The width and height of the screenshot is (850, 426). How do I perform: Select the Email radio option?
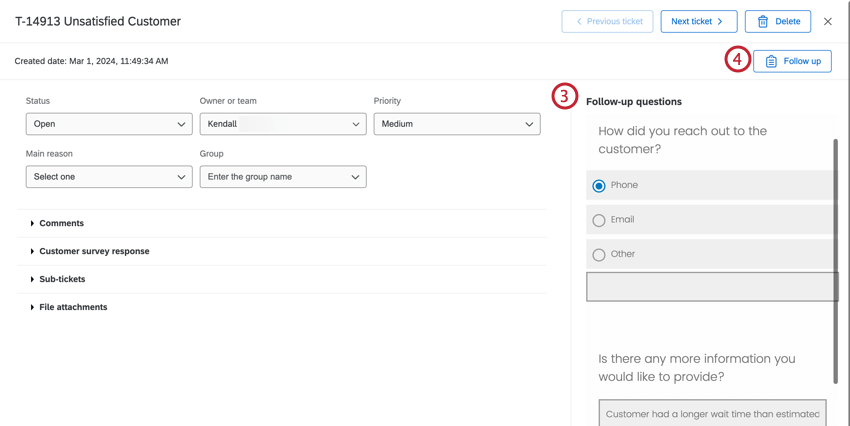tap(599, 220)
